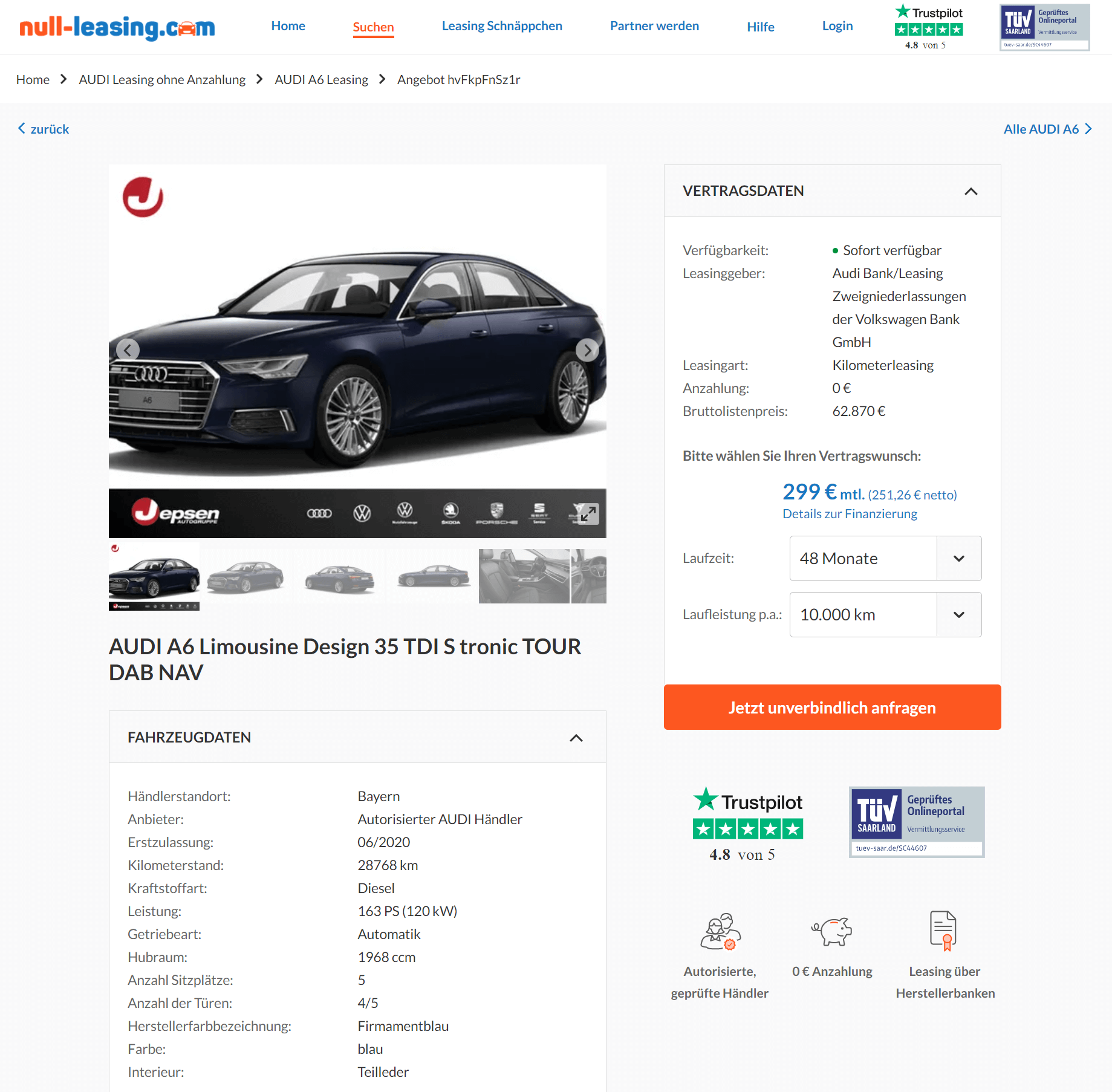Collapse the FAHRZEUGDATEN section
The width and height of the screenshot is (1112, 1092).
pos(576,738)
